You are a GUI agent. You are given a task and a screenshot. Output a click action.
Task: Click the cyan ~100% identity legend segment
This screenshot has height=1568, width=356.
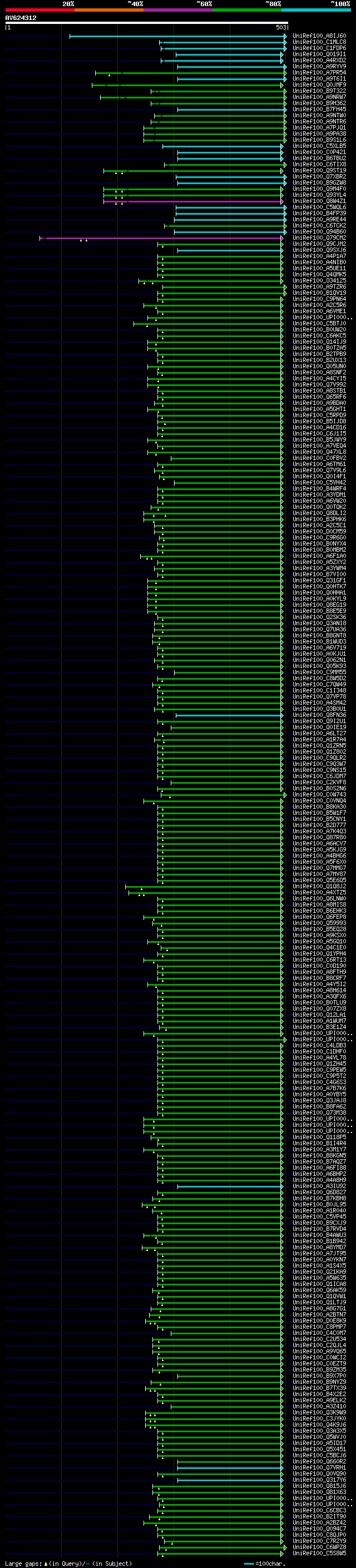coord(316,10)
